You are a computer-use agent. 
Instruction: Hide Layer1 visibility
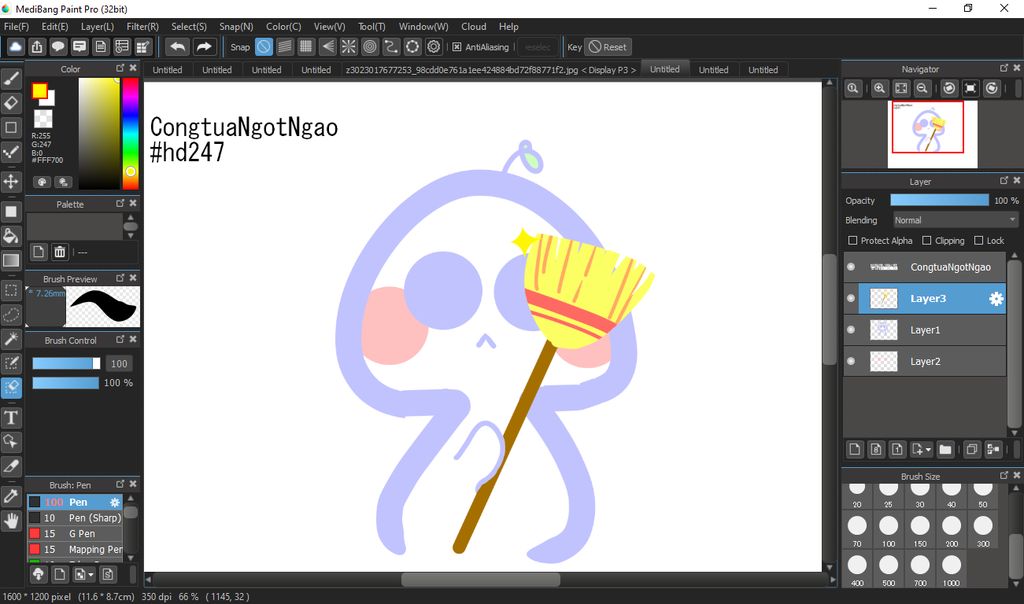(x=851, y=330)
